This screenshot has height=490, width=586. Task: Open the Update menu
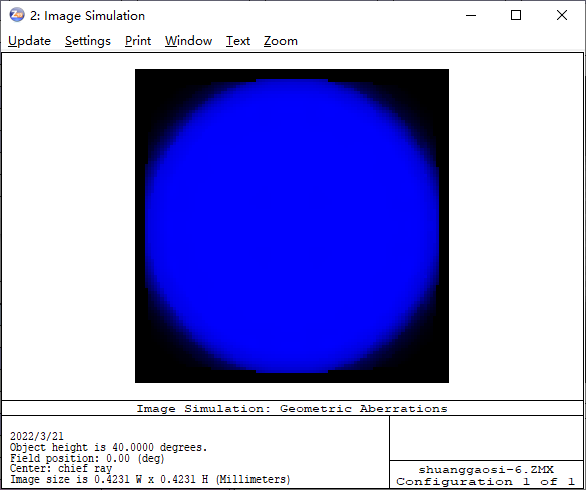pyautogui.click(x=29, y=41)
